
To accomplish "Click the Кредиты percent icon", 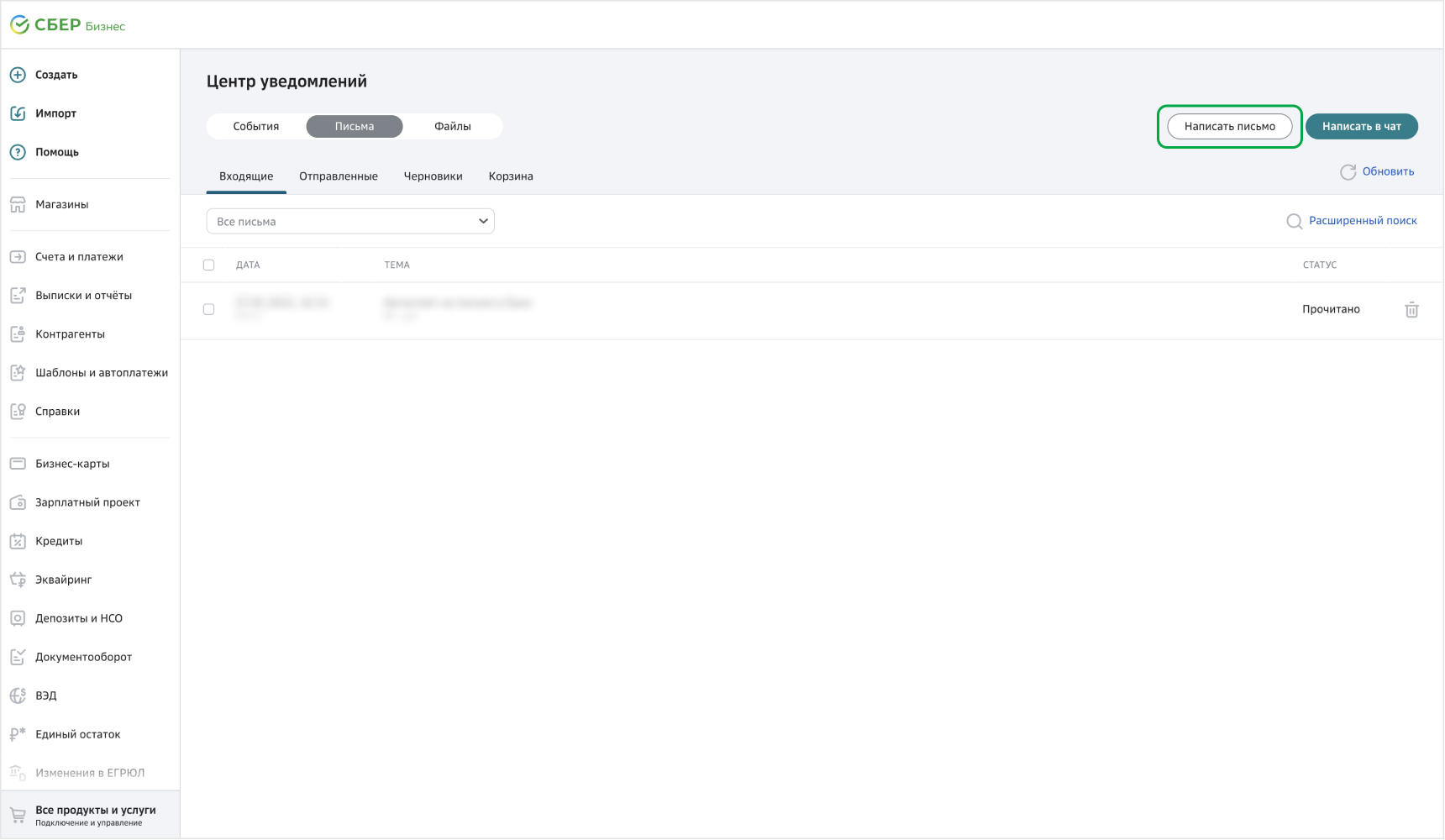I will tap(18, 541).
